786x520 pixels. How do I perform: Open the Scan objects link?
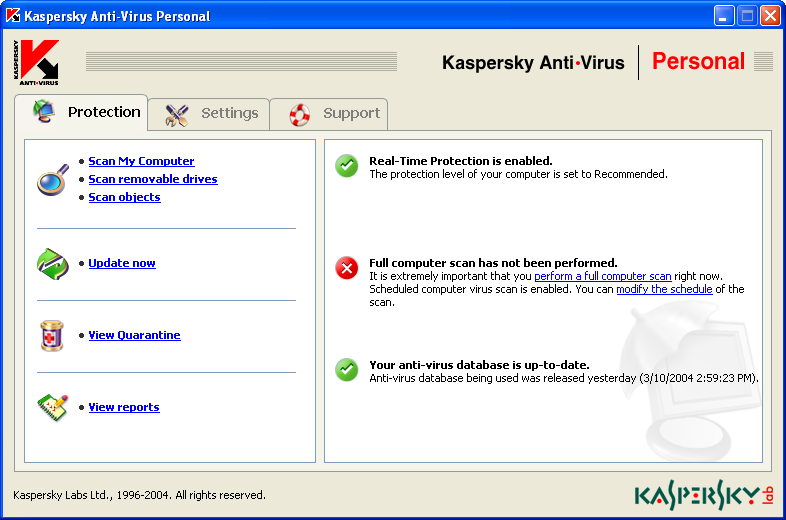(124, 197)
